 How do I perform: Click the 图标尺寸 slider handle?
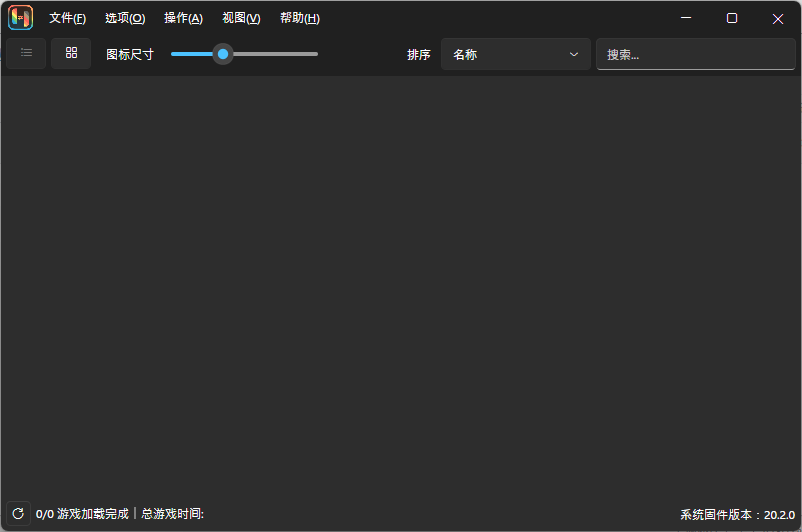pos(223,54)
